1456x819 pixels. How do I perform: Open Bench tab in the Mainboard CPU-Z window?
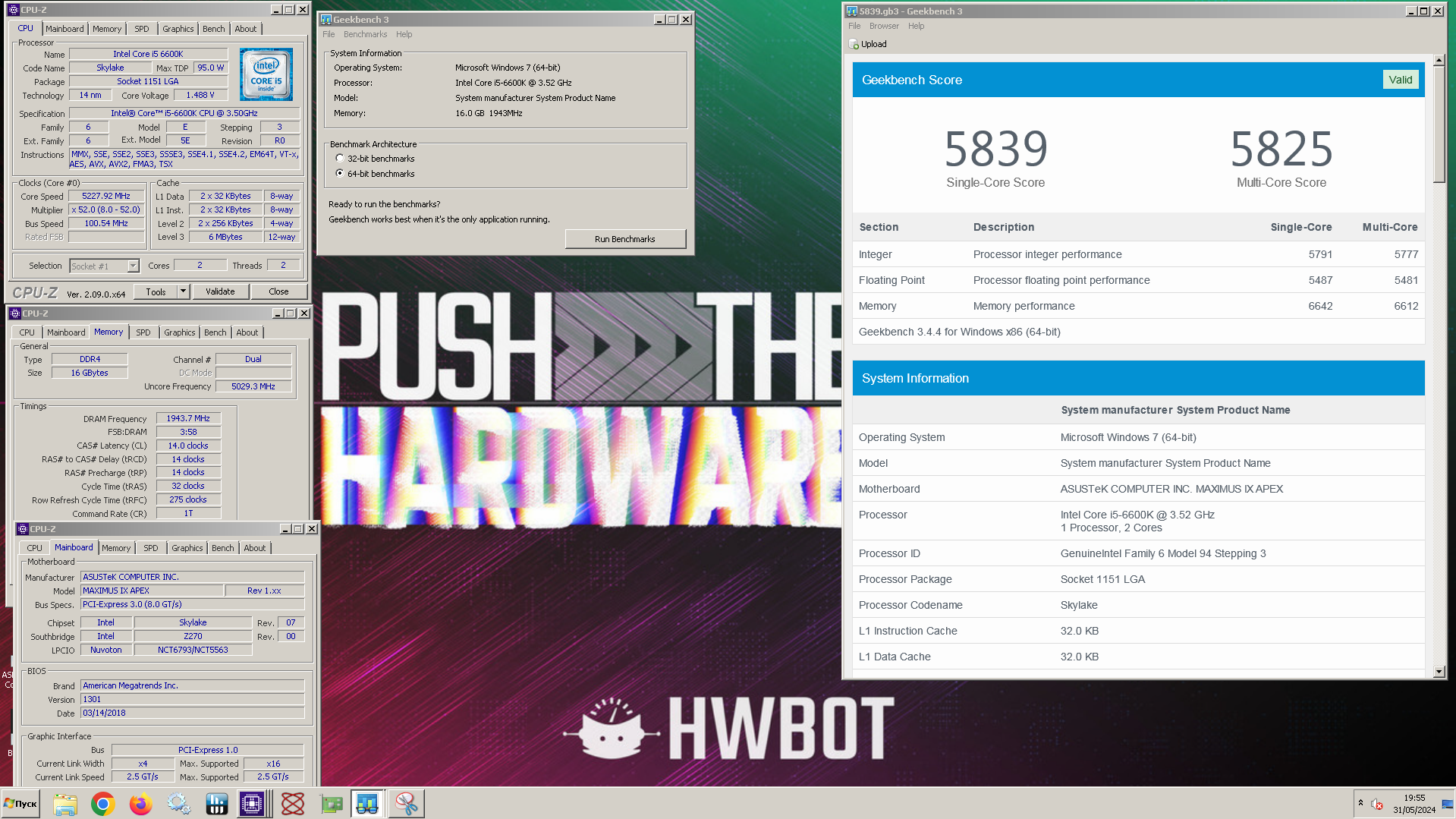[x=223, y=548]
